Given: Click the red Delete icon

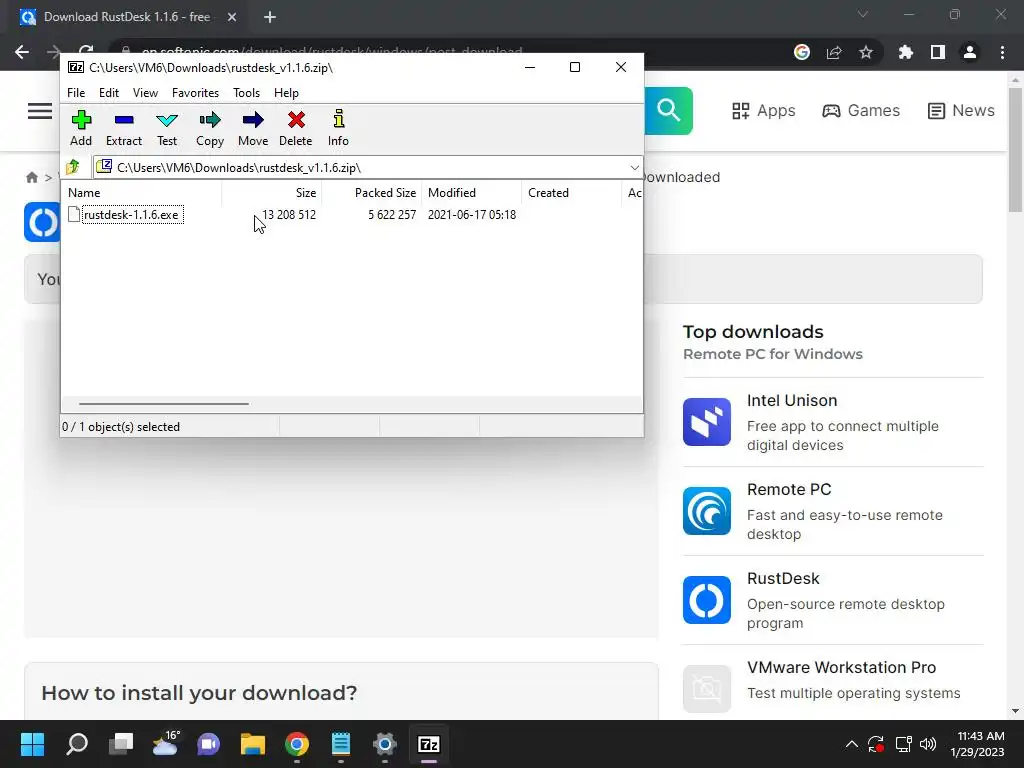Looking at the screenshot, I should [x=296, y=128].
